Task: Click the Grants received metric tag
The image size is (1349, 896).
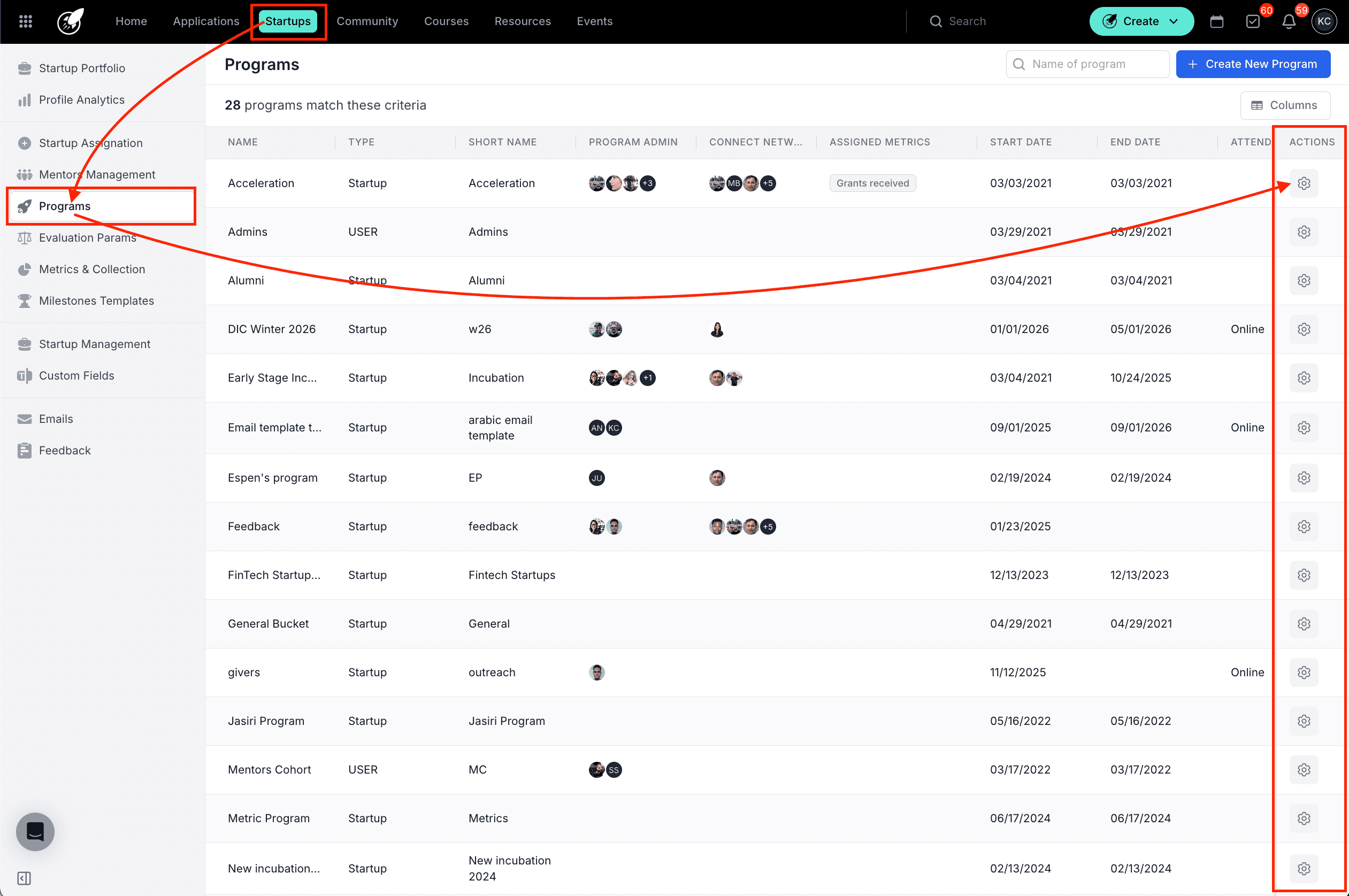Action: coord(872,183)
